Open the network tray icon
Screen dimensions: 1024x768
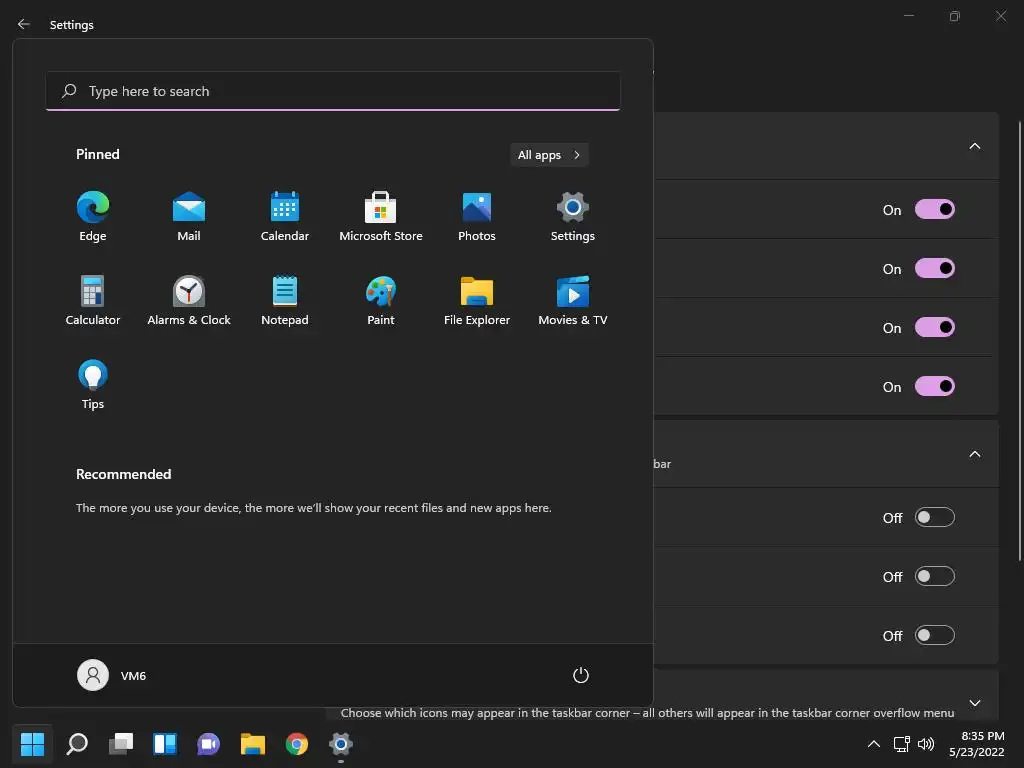(902, 744)
